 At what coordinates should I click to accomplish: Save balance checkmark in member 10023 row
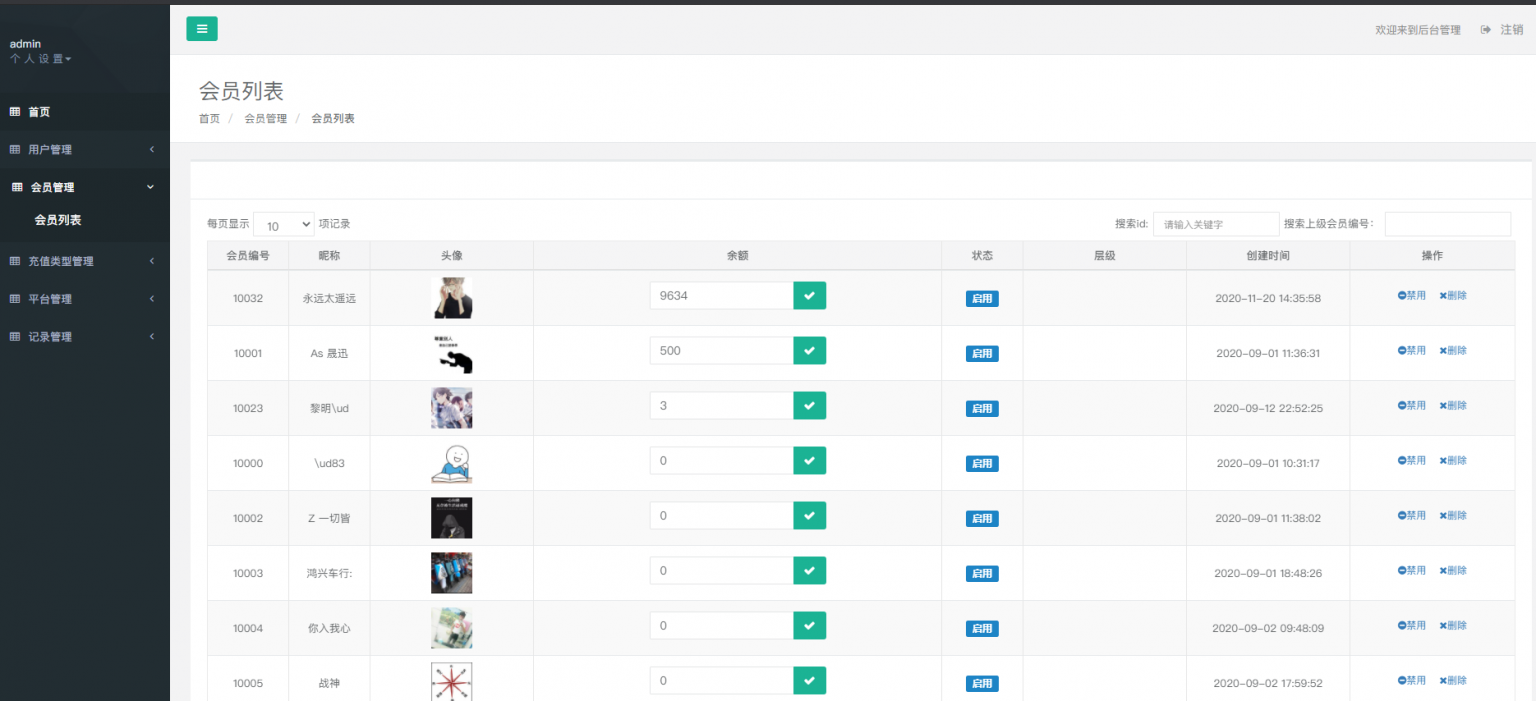click(809, 406)
